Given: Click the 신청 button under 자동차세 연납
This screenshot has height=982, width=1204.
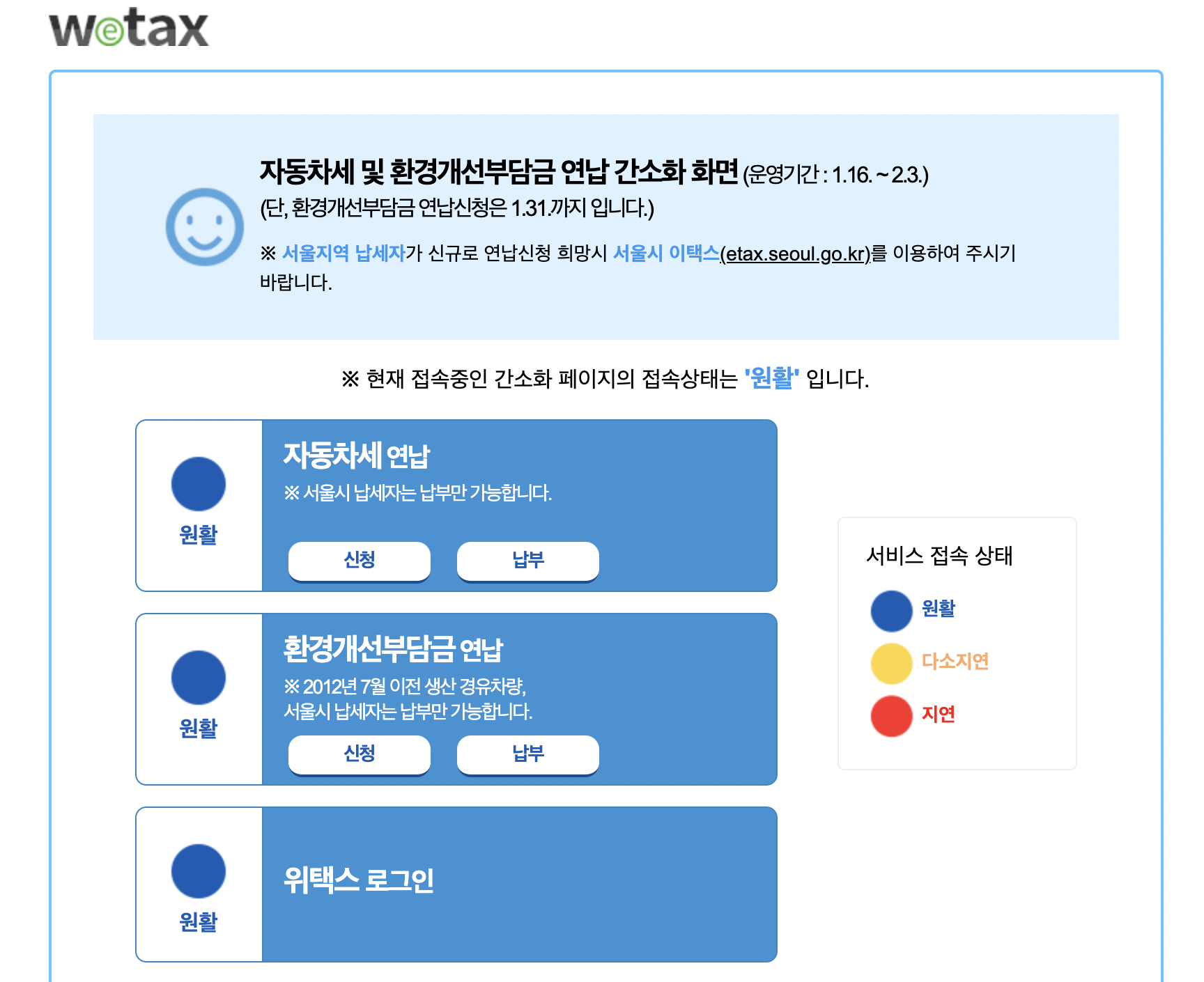Looking at the screenshot, I should 360,561.
